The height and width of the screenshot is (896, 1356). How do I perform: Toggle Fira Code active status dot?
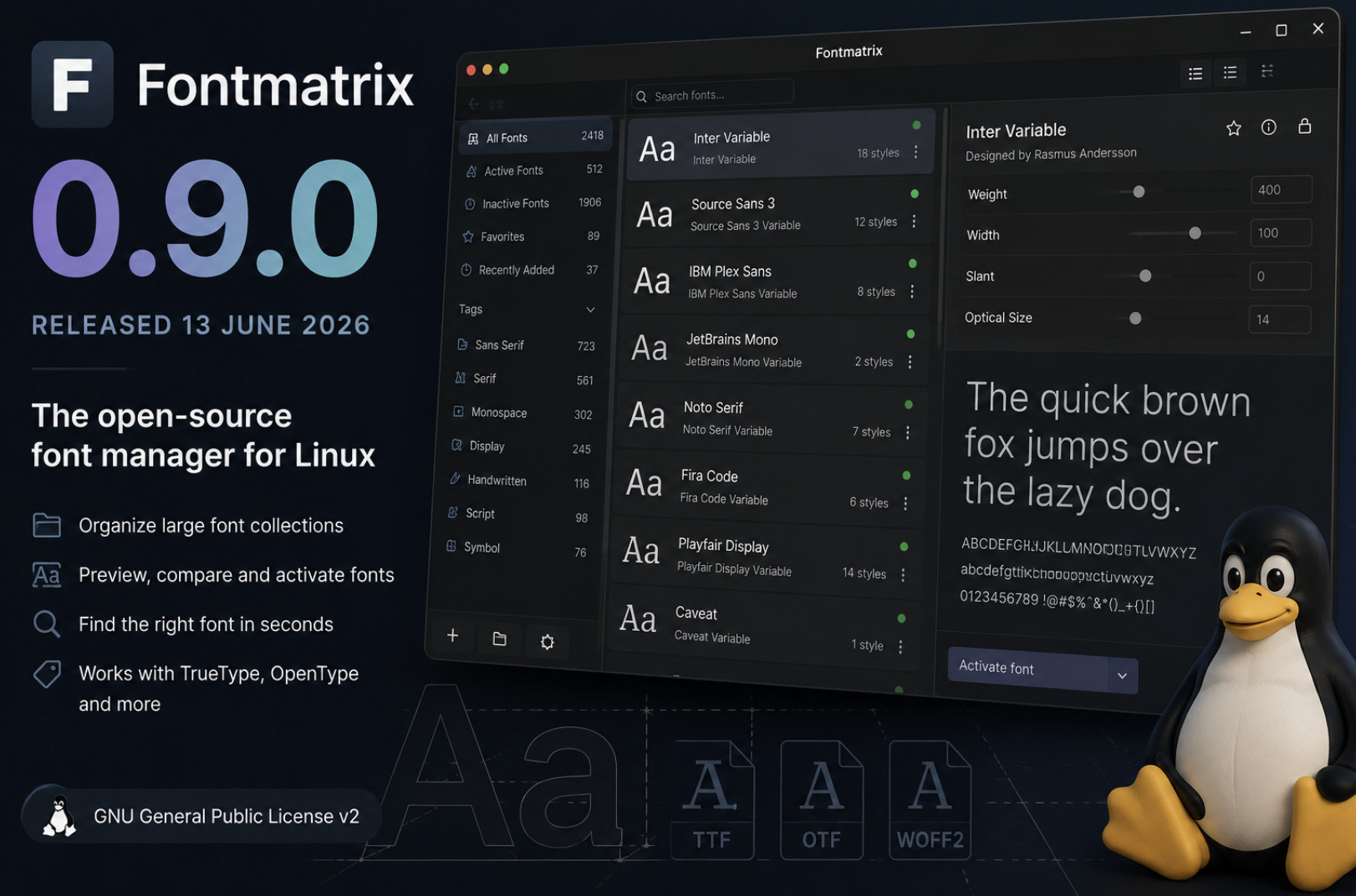(906, 476)
